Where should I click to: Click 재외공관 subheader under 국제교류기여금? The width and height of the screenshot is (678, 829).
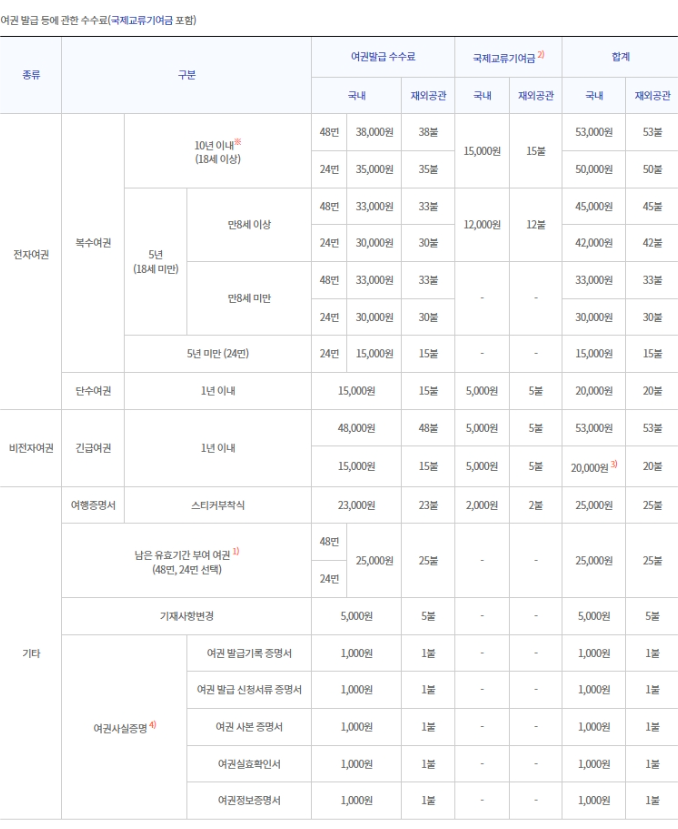click(x=536, y=96)
